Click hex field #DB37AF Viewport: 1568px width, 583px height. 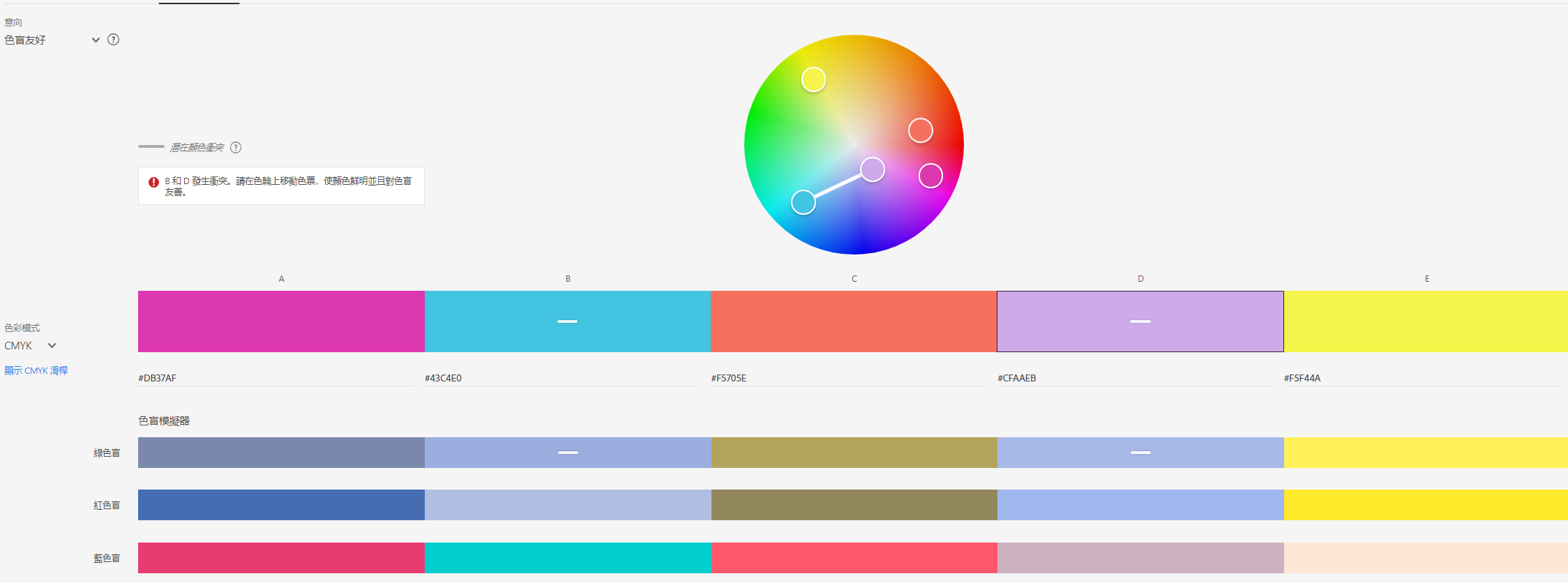pyautogui.click(x=275, y=378)
